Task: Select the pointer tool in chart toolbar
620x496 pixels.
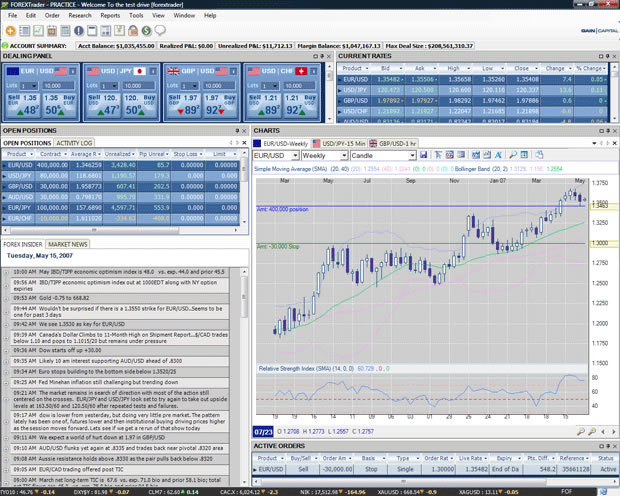Action: [x=438, y=155]
